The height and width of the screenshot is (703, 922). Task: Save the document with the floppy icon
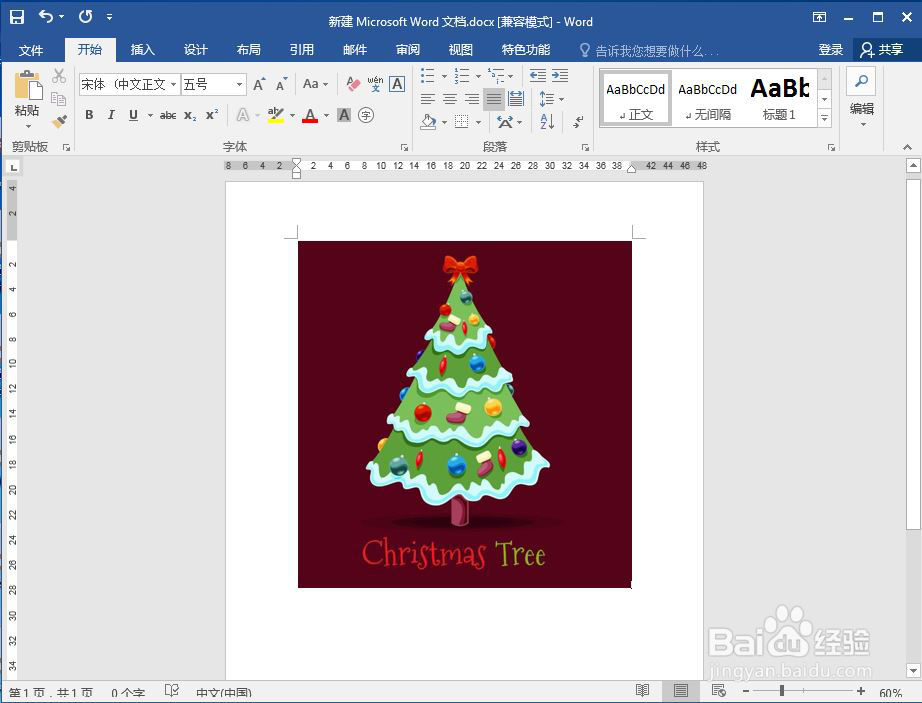17,17
